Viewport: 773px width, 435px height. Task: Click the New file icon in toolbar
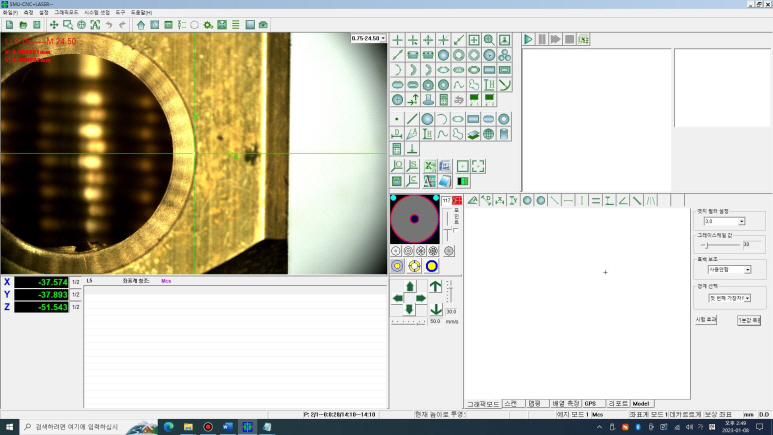click(8, 24)
